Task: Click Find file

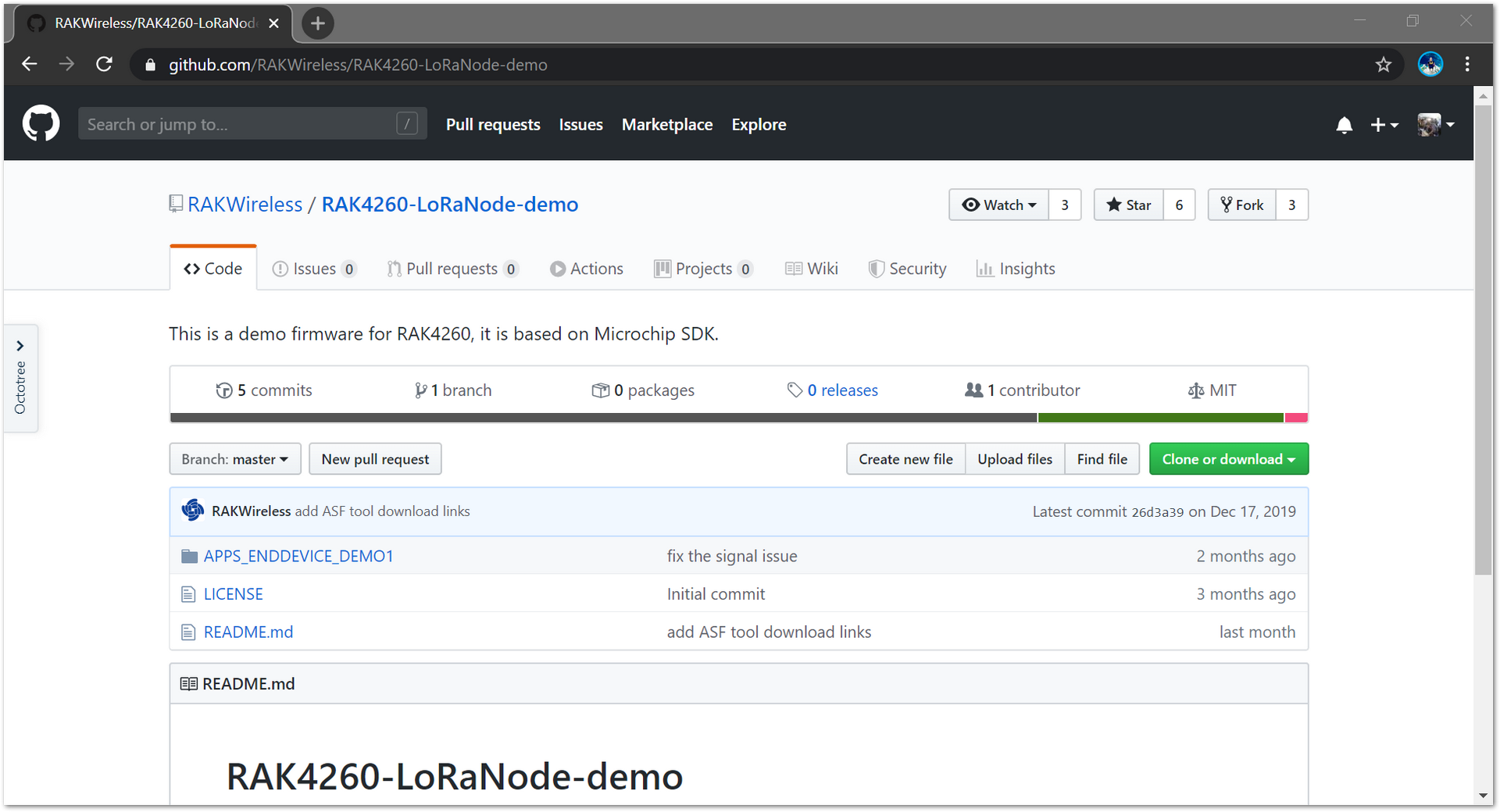Action: [x=1102, y=459]
